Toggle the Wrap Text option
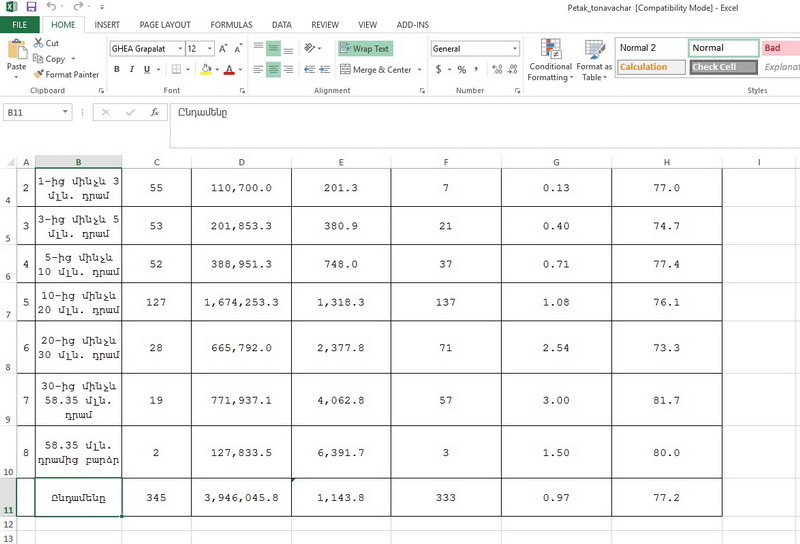The width and height of the screenshot is (800, 544). pyautogui.click(x=364, y=48)
